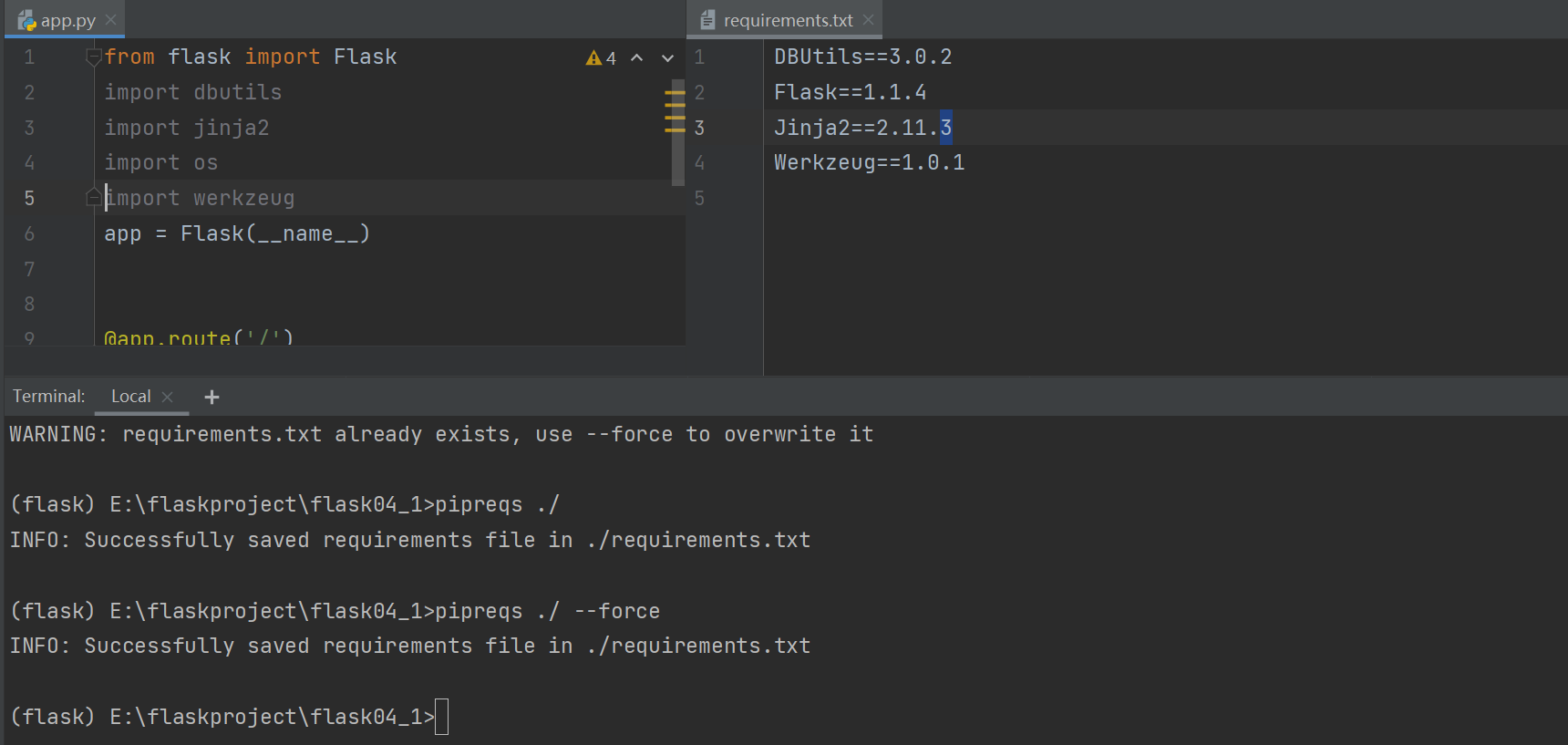The width and height of the screenshot is (1568, 745).
Task: Jump to next highlighted error arrow
Action: click(x=667, y=58)
